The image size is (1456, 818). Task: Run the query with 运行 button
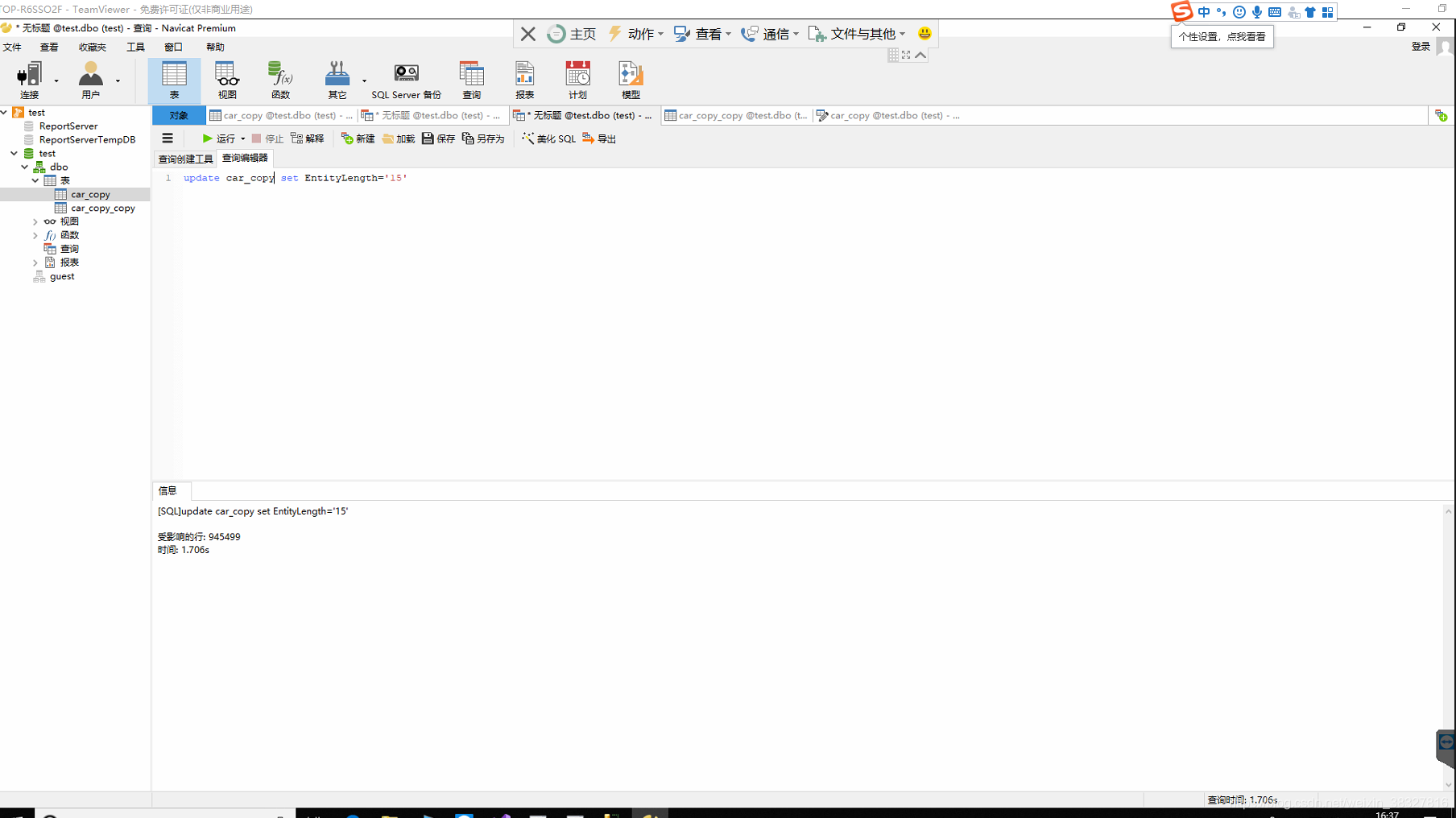pos(218,138)
